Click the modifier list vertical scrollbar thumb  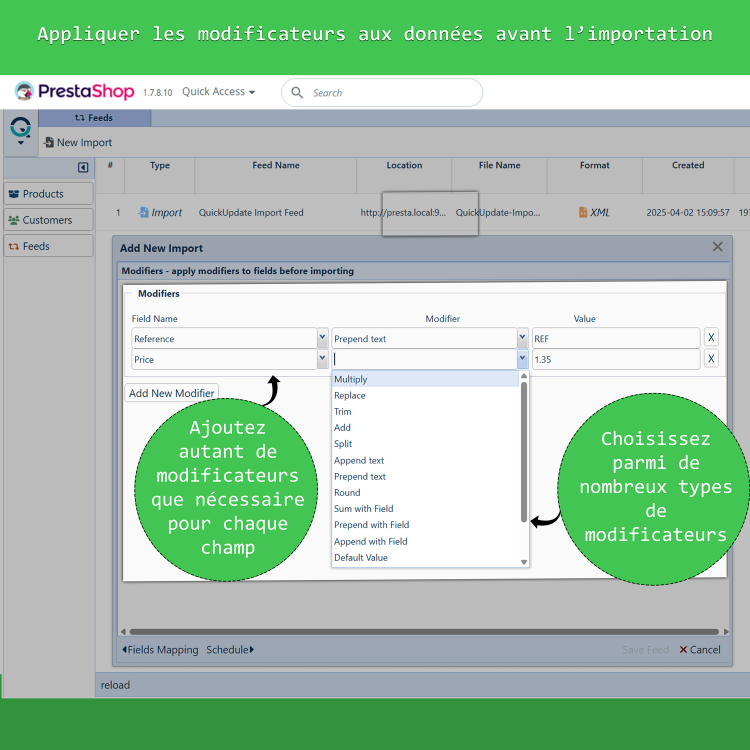pyautogui.click(x=524, y=452)
